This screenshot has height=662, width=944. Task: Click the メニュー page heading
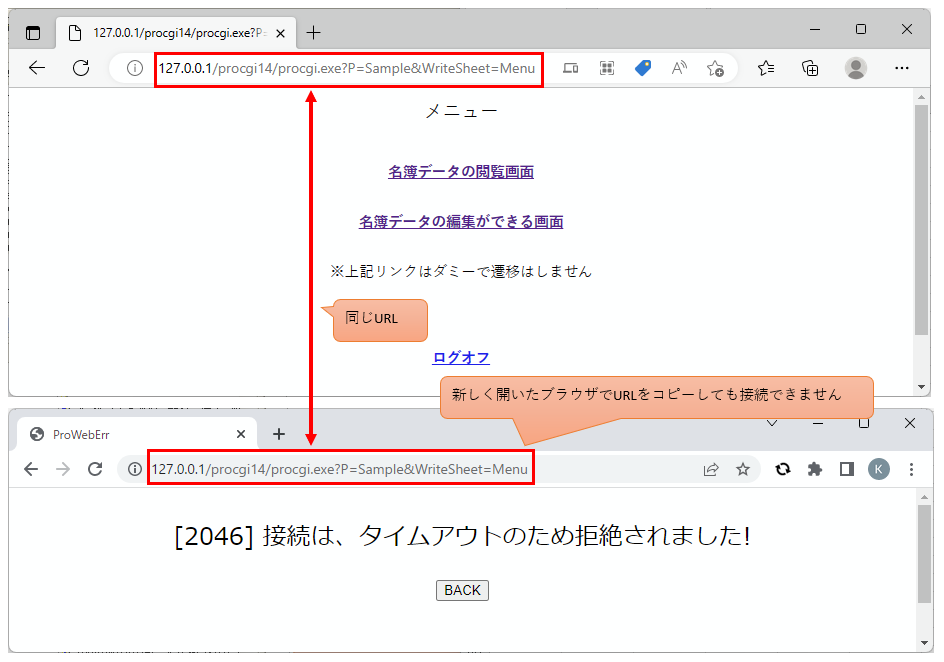coord(461,111)
